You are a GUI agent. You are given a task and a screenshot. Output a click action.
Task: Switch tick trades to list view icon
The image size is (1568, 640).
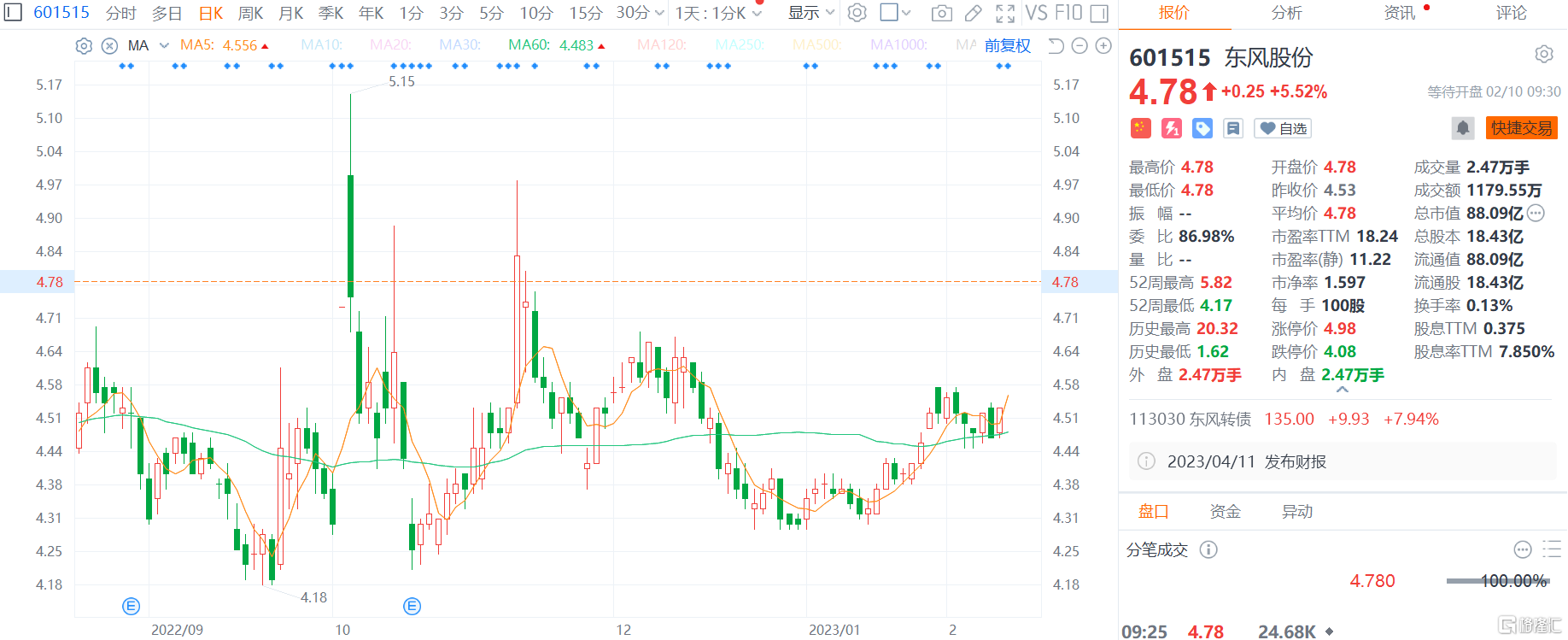(x=1552, y=549)
